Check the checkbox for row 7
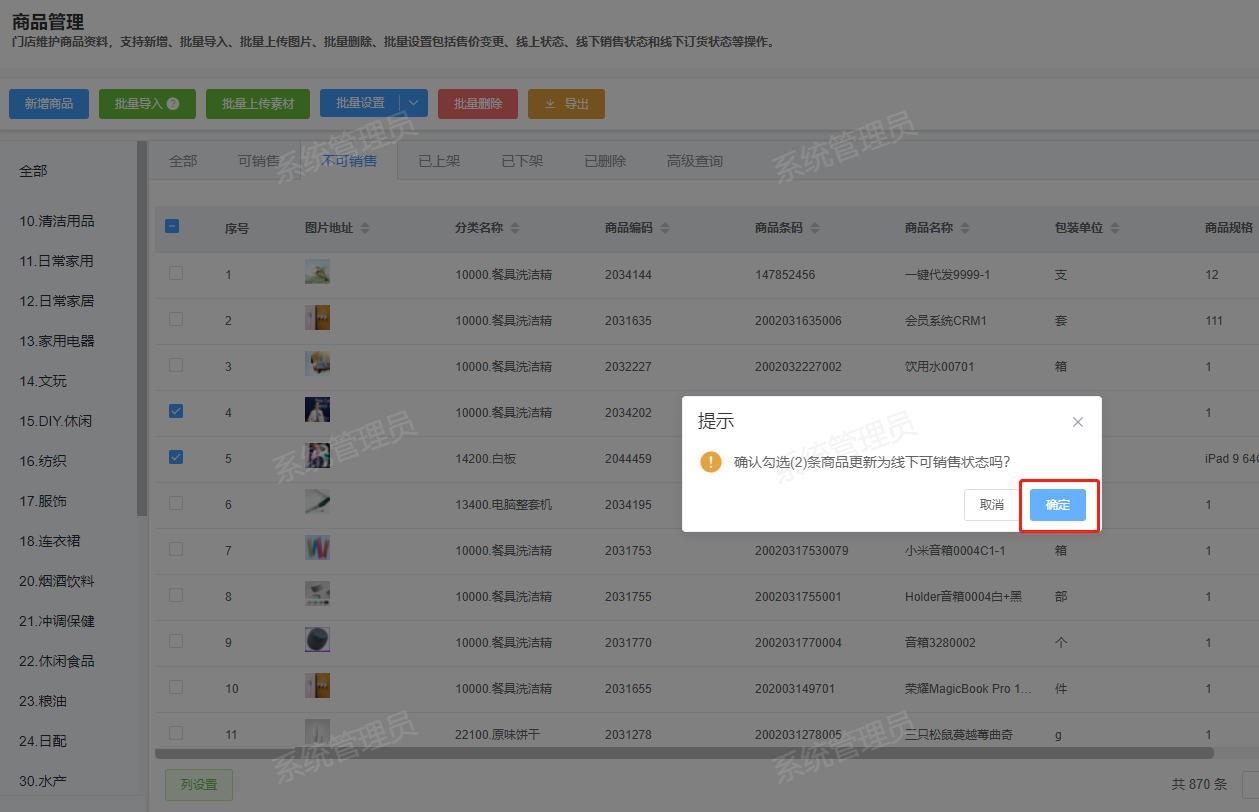 click(x=176, y=549)
